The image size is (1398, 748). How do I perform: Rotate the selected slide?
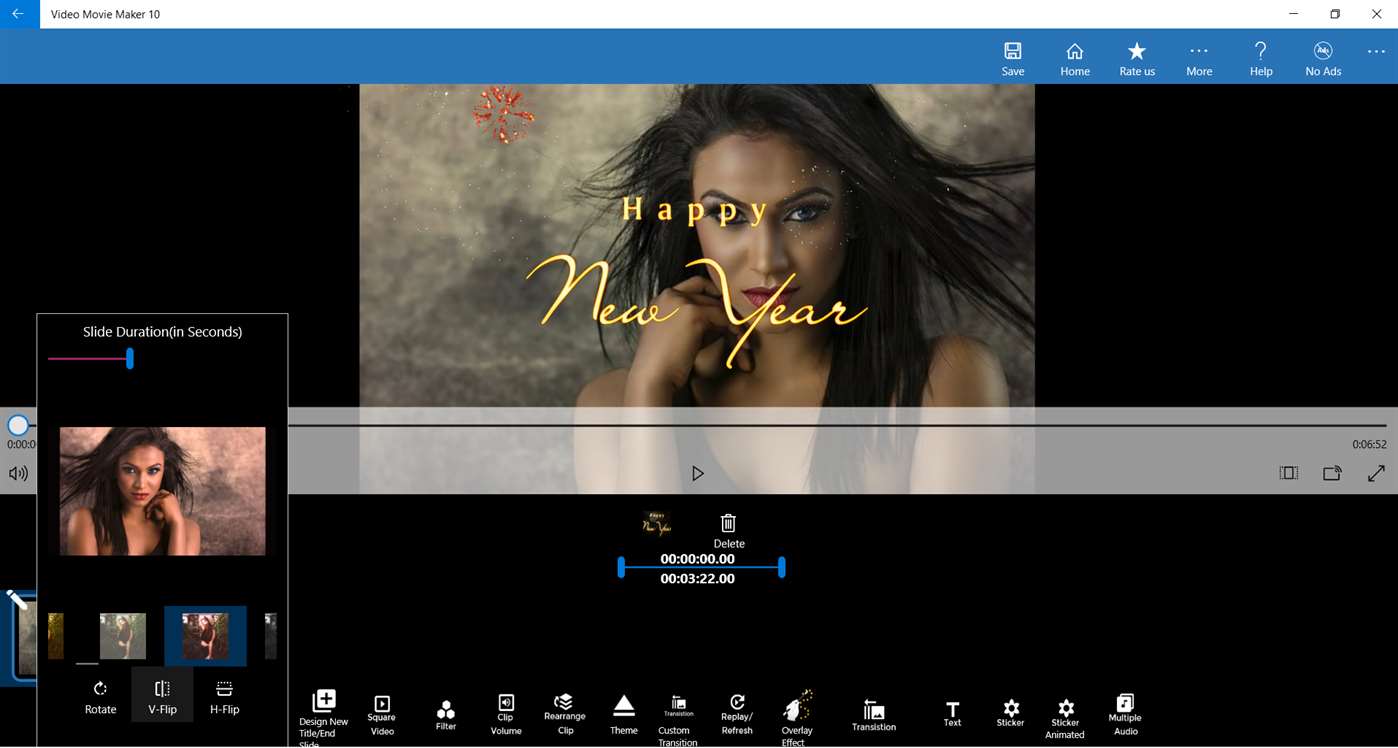point(100,697)
